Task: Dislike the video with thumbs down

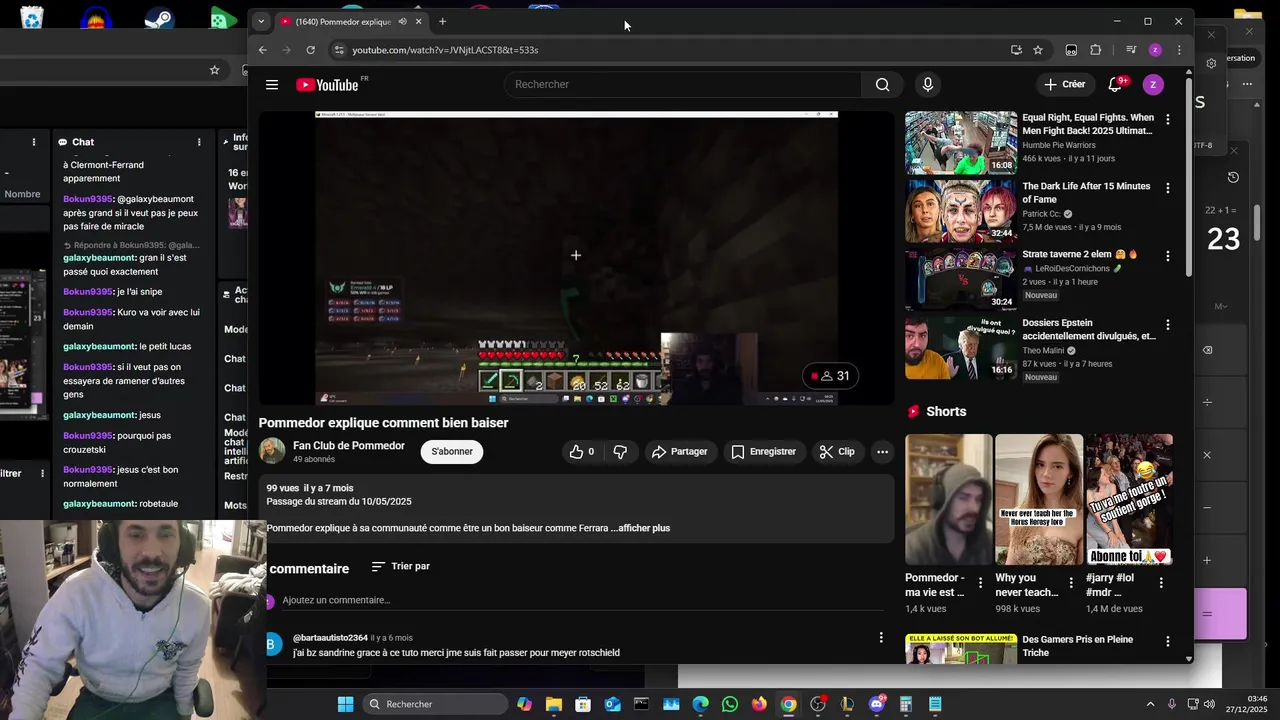Action: pos(620,452)
